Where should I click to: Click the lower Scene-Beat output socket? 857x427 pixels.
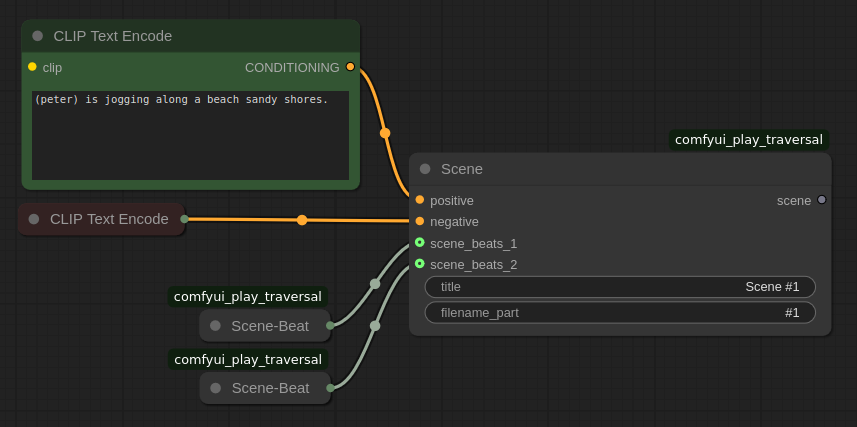(330, 388)
